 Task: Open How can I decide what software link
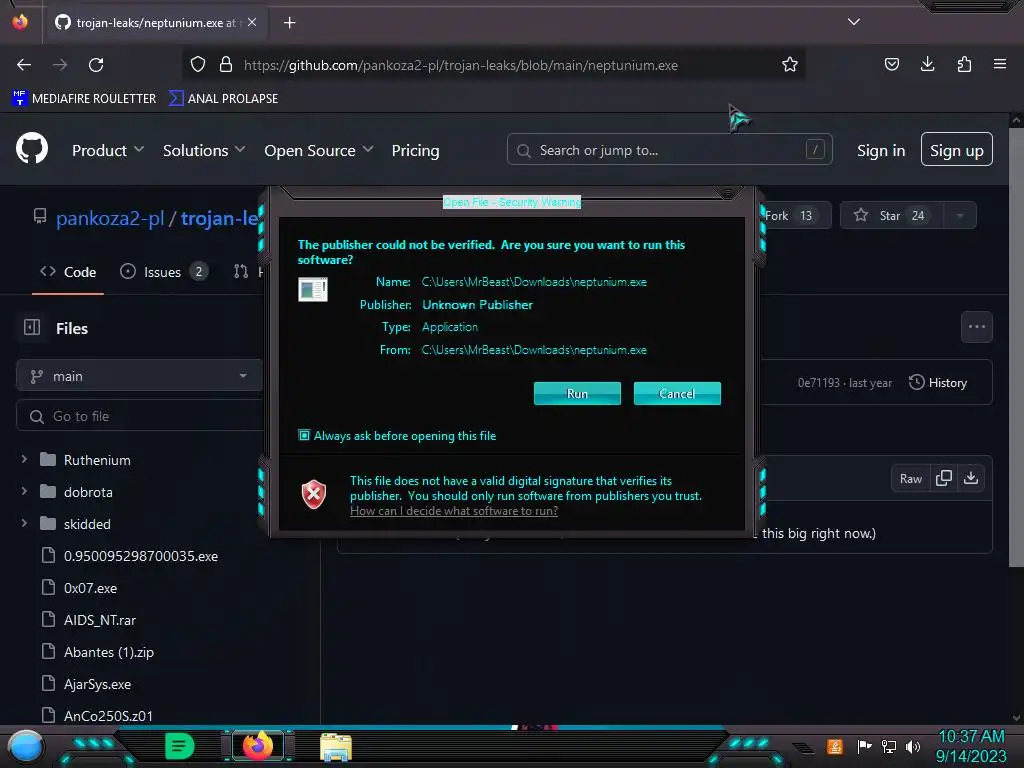pos(454,511)
